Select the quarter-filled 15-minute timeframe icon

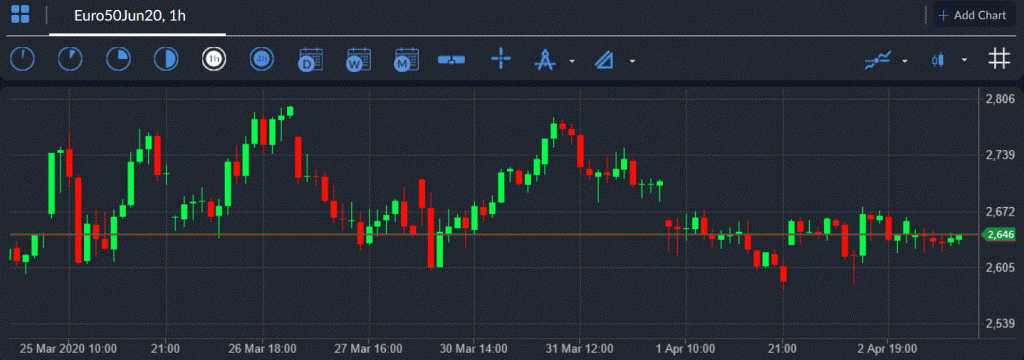(x=118, y=59)
